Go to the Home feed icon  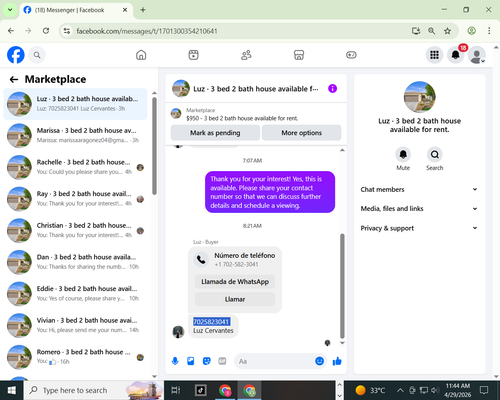141,55
